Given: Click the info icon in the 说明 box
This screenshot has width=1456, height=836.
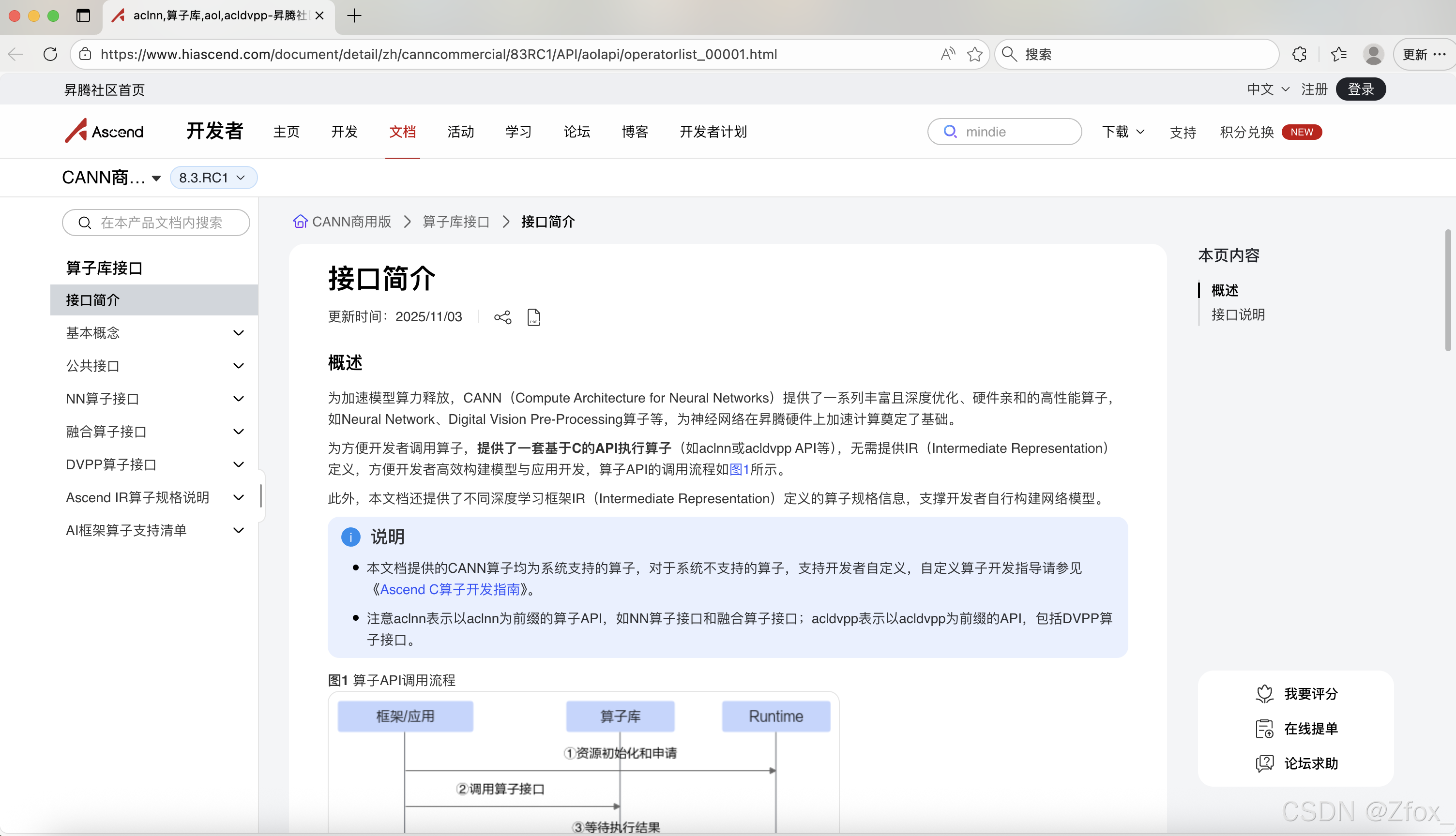Looking at the screenshot, I should click(350, 537).
